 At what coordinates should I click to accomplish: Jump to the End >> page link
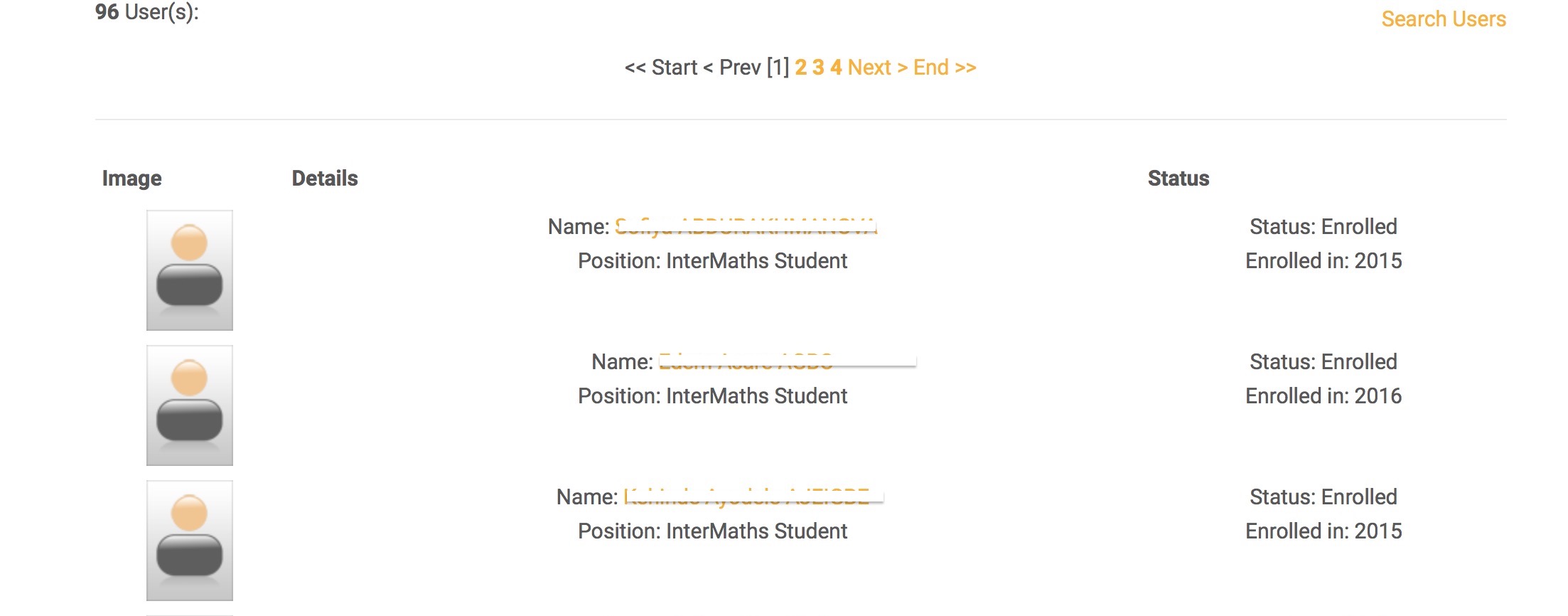pyautogui.click(x=945, y=68)
